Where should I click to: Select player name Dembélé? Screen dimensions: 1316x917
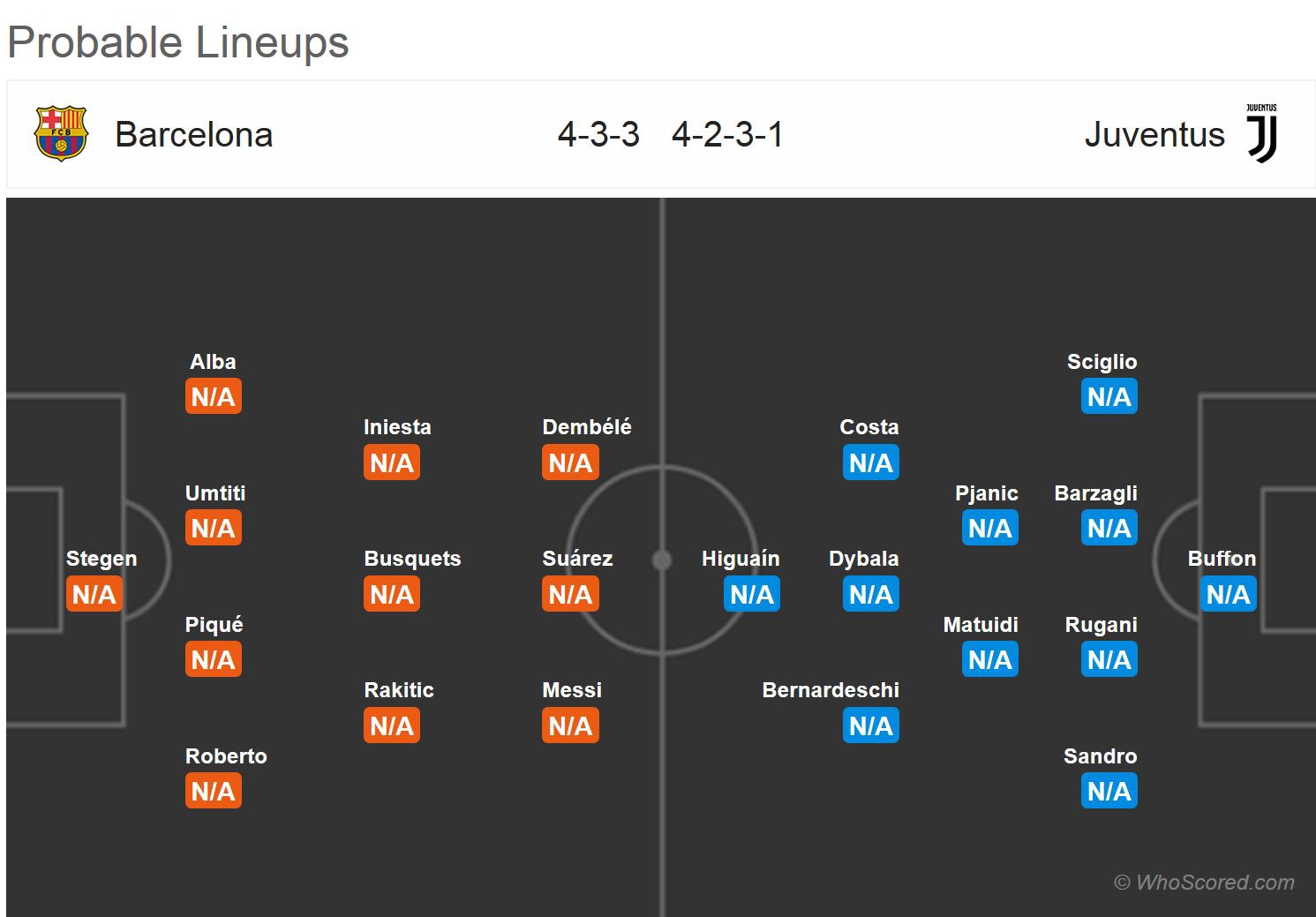pyautogui.click(x=586, y=427)
